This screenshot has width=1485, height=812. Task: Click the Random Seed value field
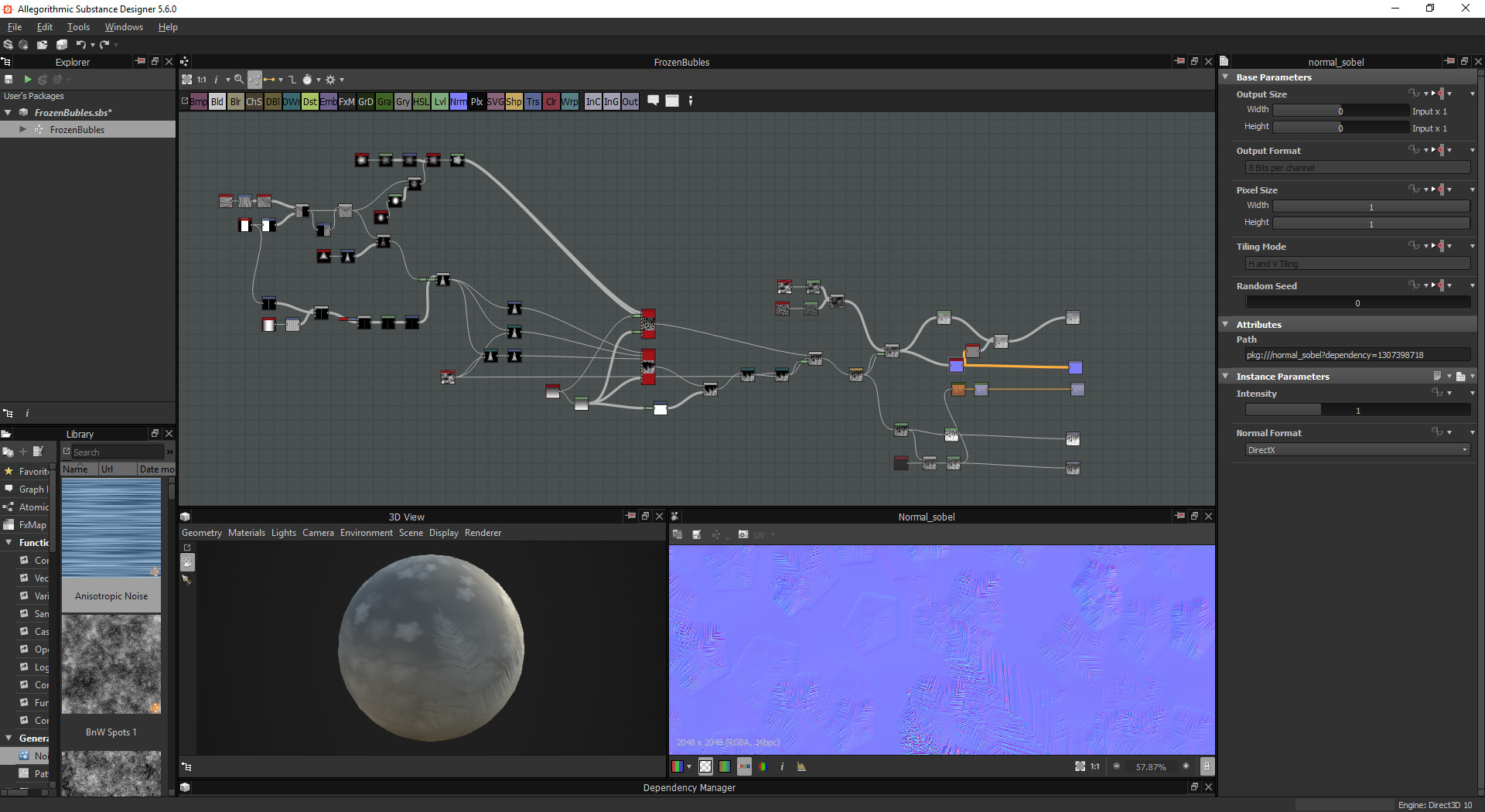point(1357,303)
